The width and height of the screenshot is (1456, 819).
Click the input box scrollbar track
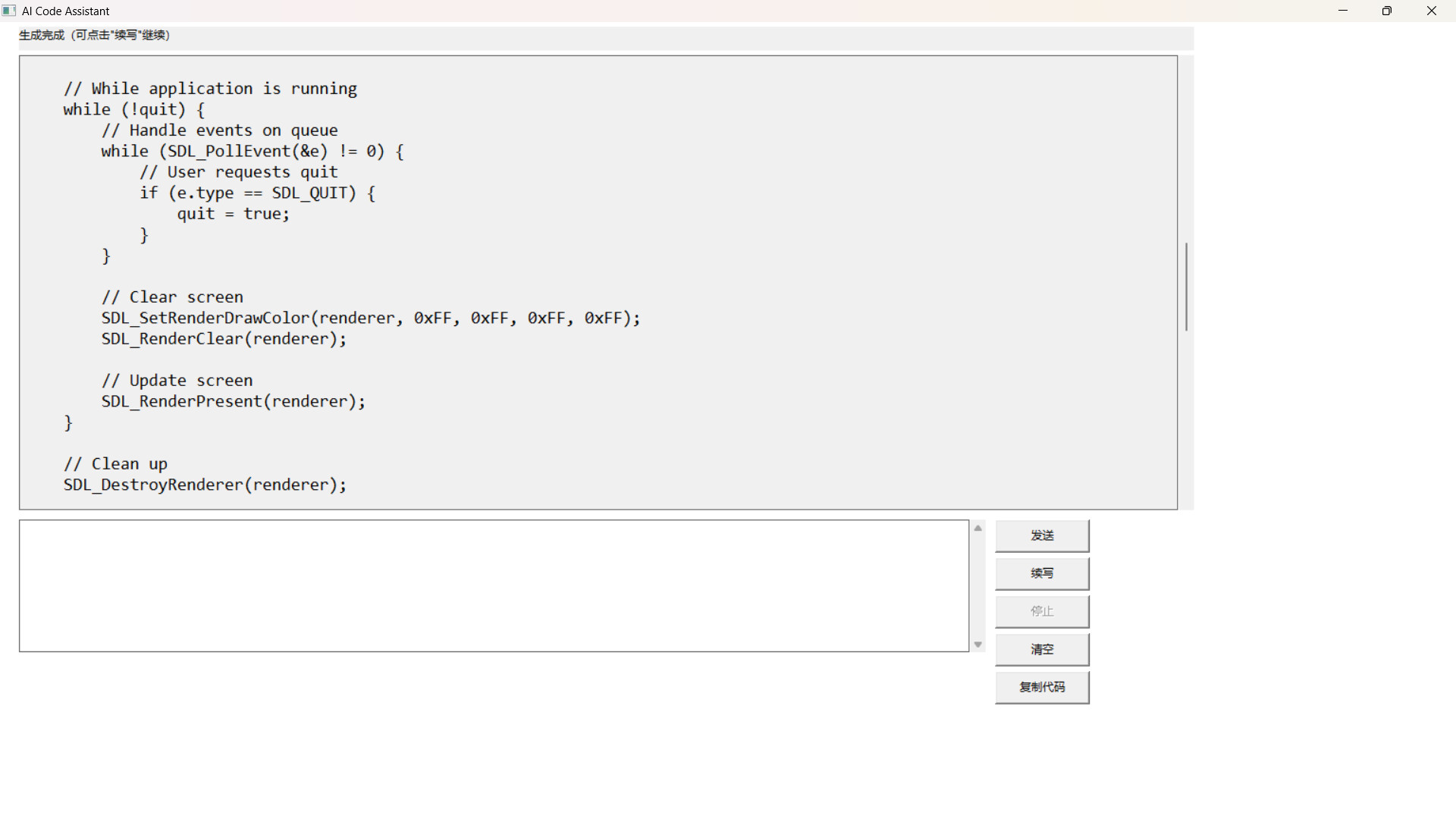click(977, 585)
